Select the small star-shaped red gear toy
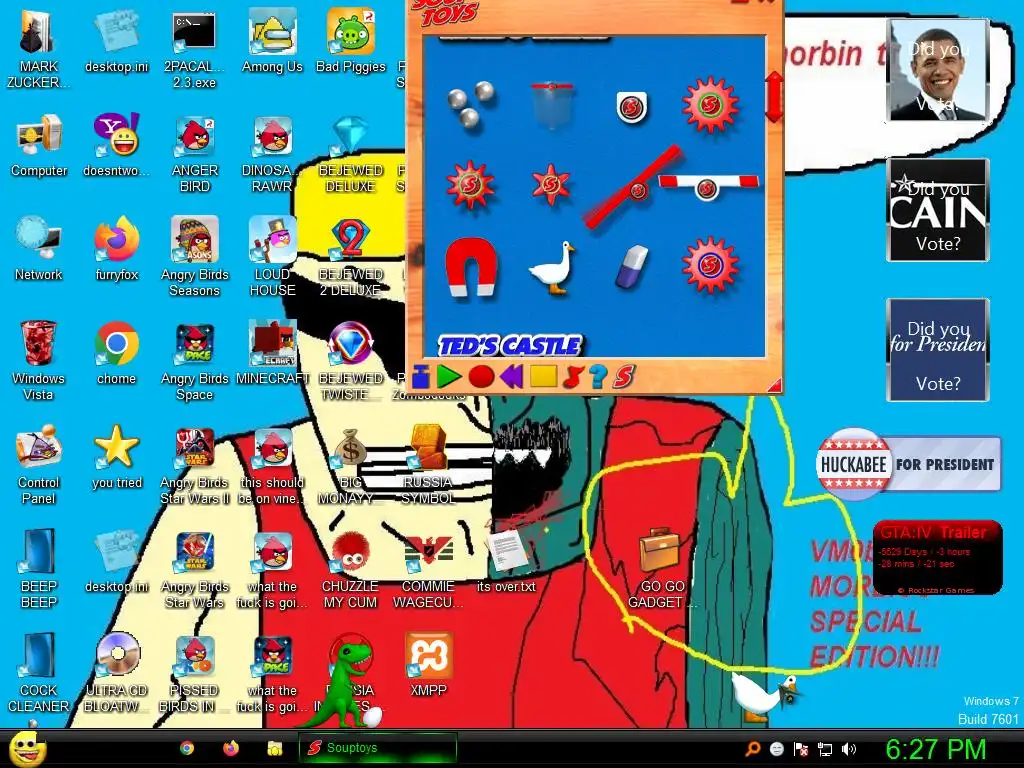1024x768 pixels. tap(551, 184)
